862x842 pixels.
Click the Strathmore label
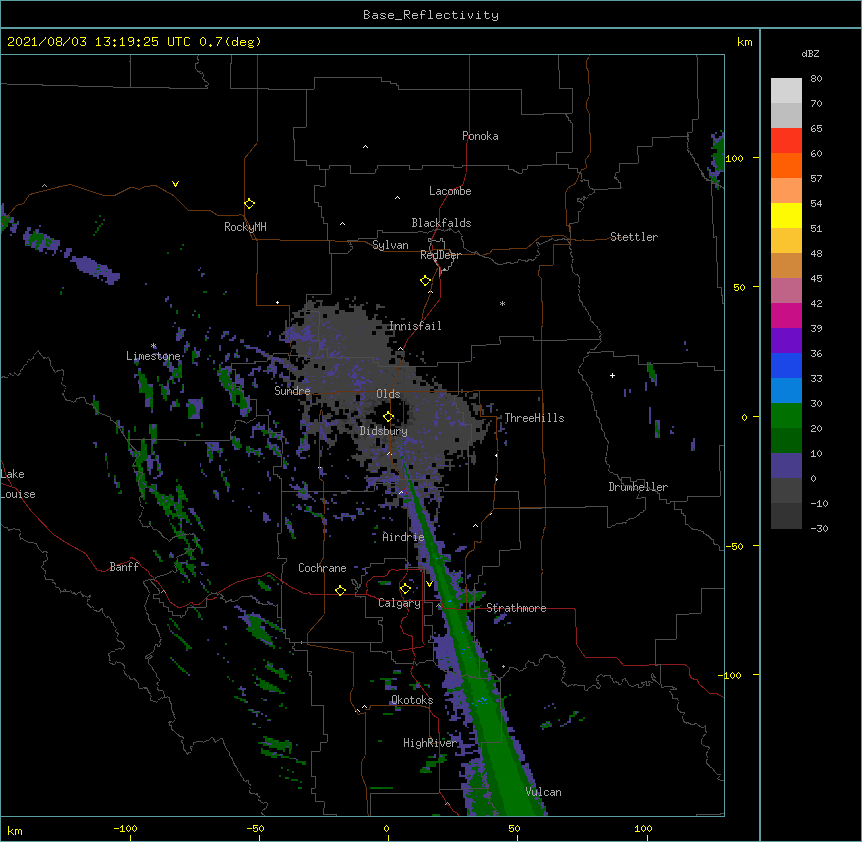click(516, 608)
